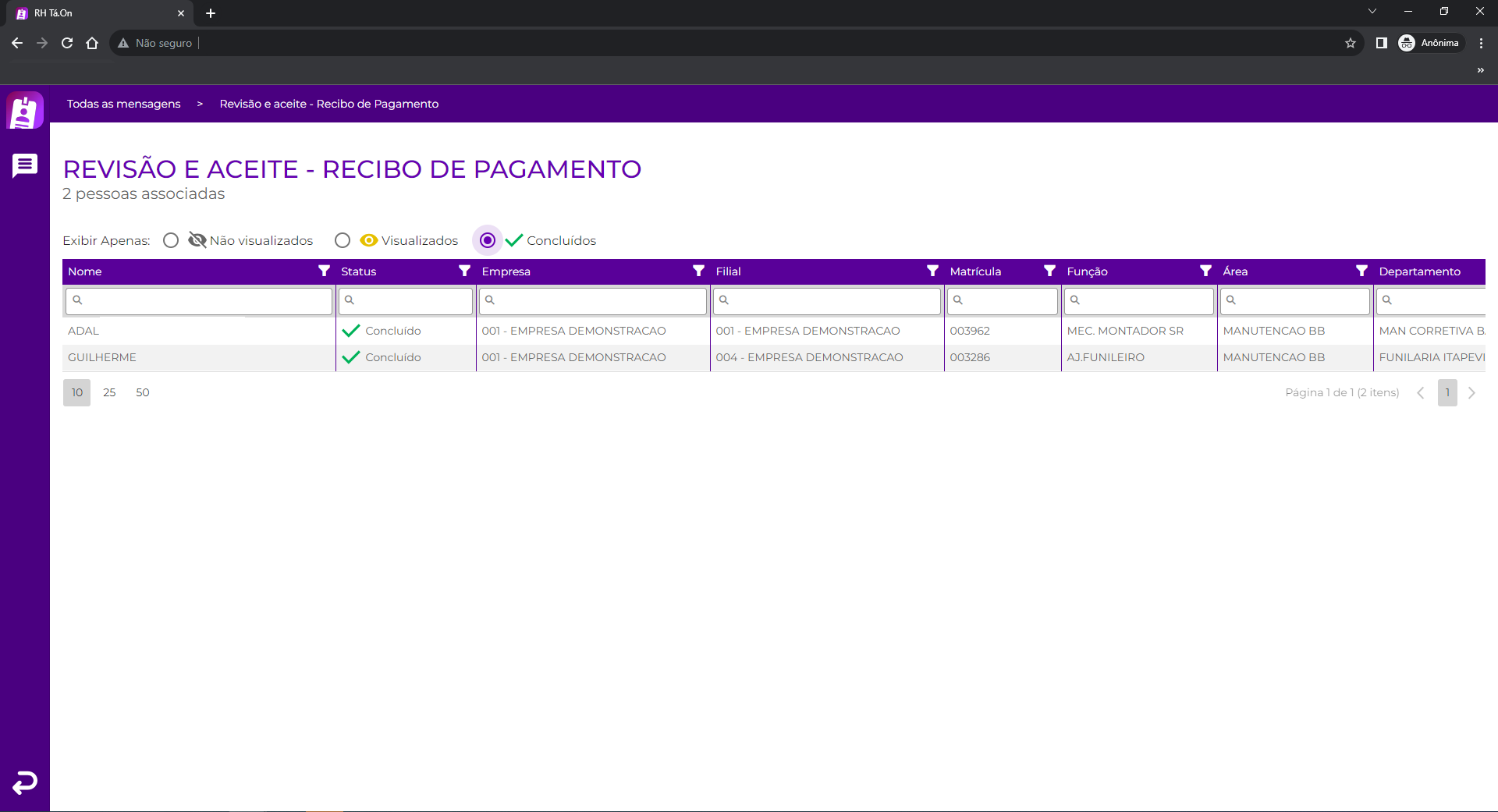Sort by the Empresa column header

coord(506,271)
